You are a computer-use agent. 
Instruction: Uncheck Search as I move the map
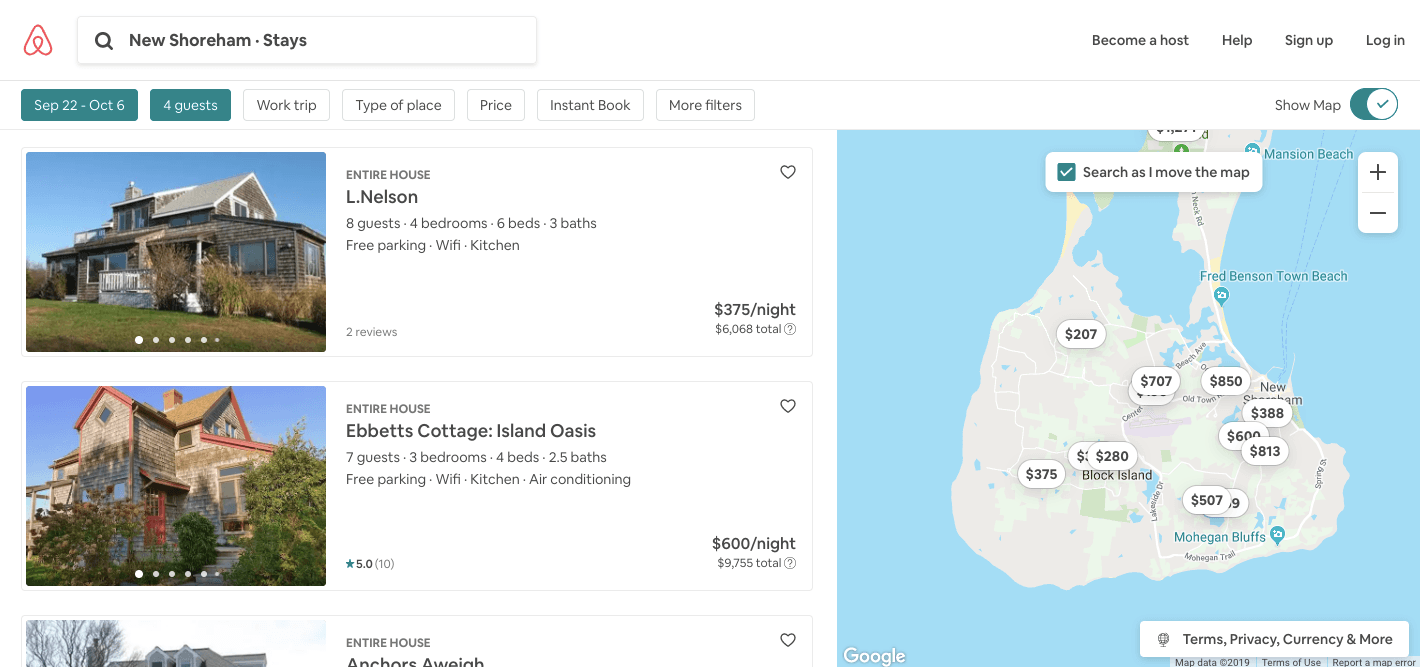tap(1066, 172)
